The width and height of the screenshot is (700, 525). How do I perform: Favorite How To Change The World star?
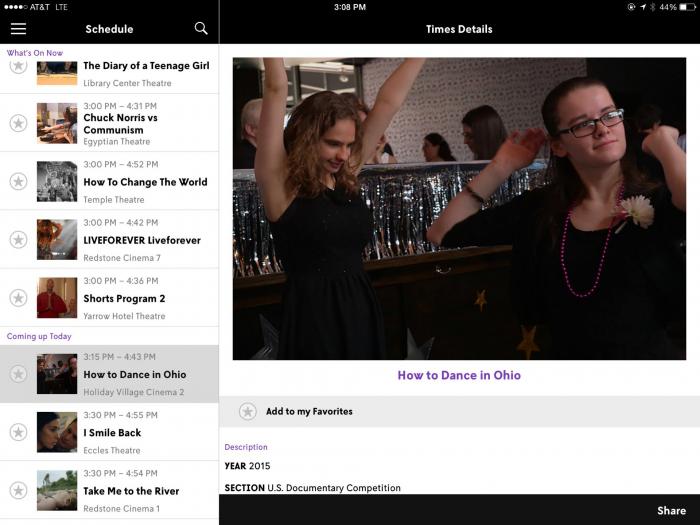pyautogui.click(x=18, y=182)
